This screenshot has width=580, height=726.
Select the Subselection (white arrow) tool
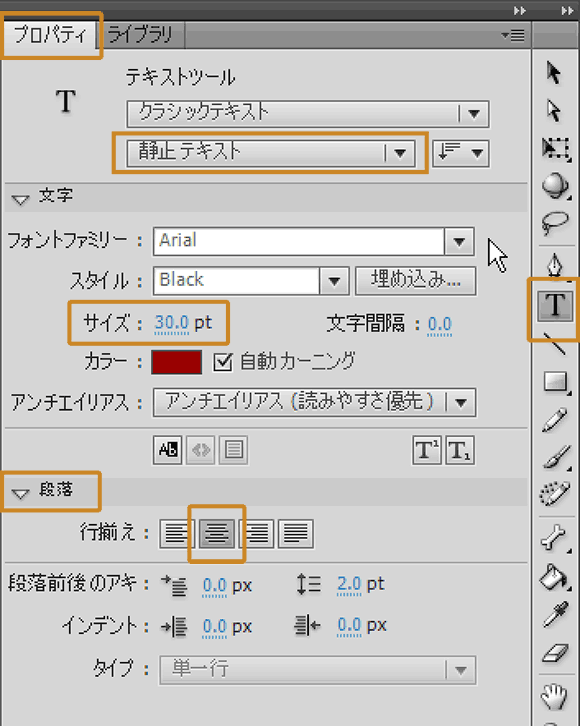click(x=554, y=110)
